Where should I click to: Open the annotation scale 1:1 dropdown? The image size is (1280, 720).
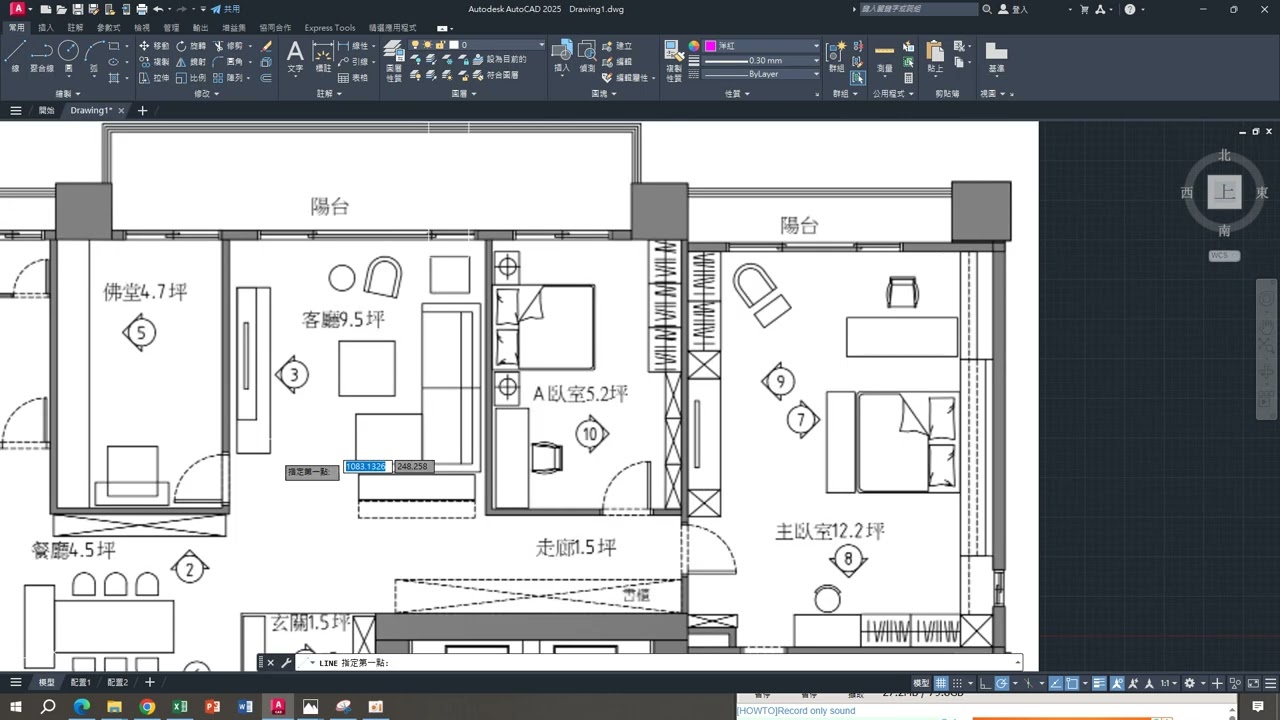1169,683
